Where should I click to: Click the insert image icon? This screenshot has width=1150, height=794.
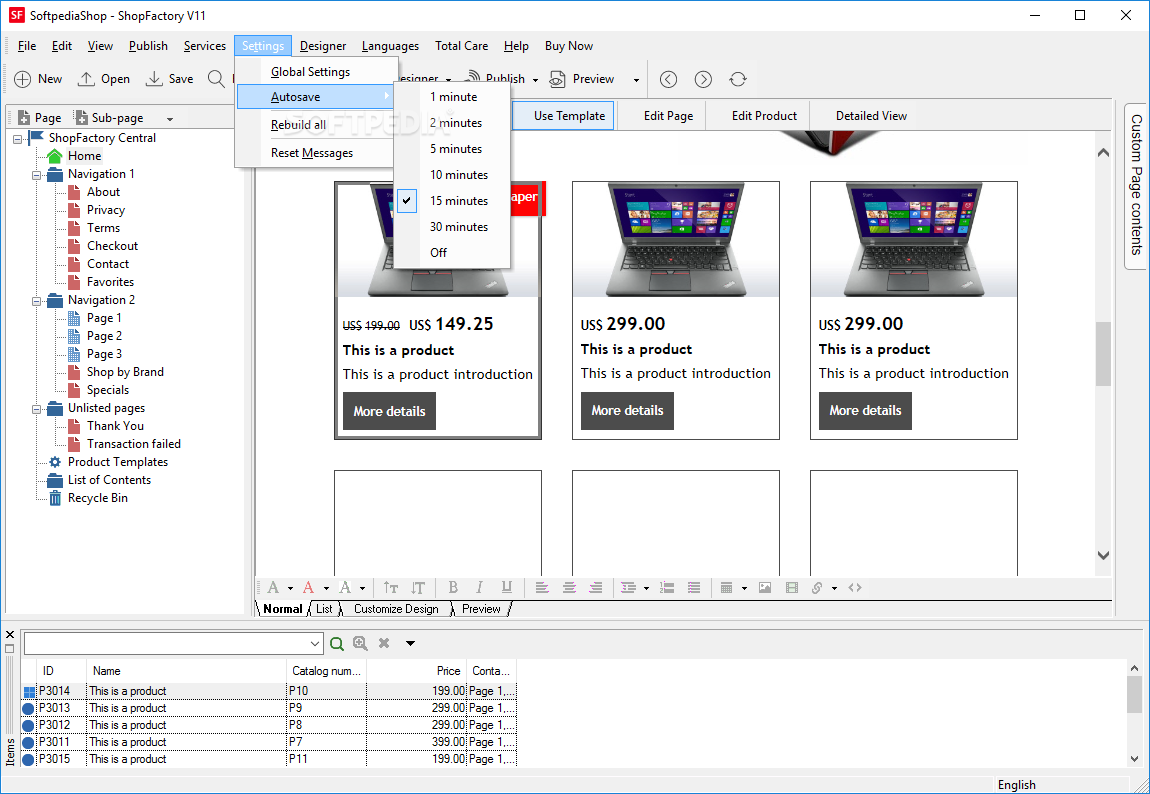[765, 587]
